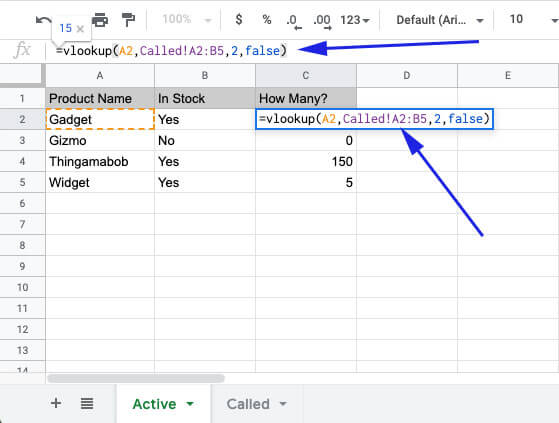Click the cell with 0 in Gizmo row
This screenshot has height=423, width=559.
(306, 140)
